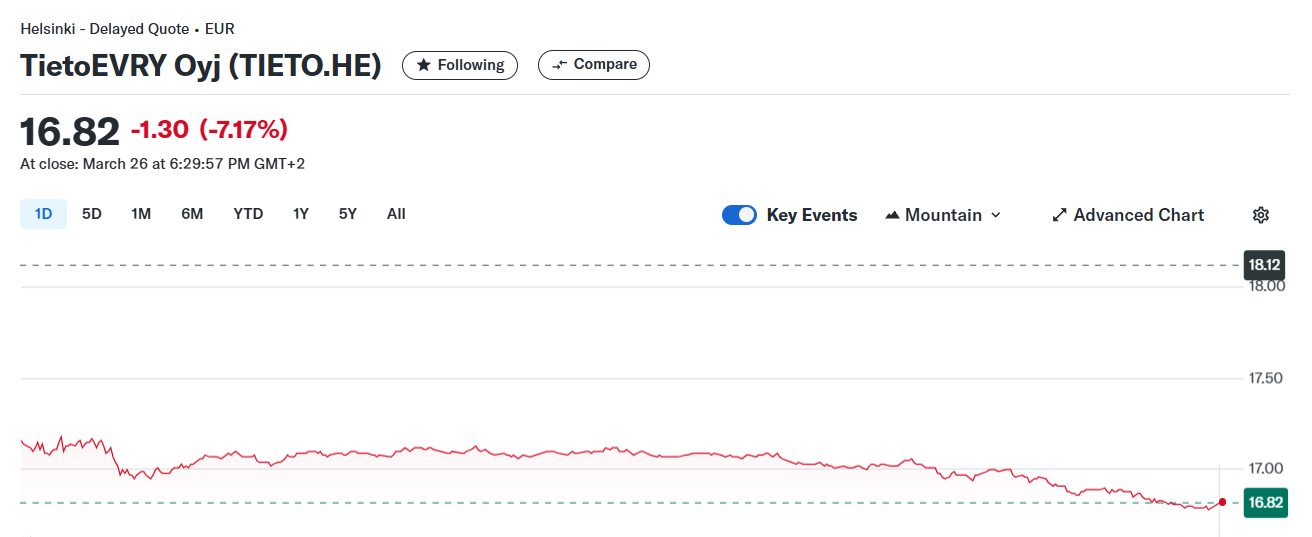Viewport: 1312px width, 537px height.
Task: Open the chart settings gear icon
Action: pyautogui.click(x=1261, y=215)
